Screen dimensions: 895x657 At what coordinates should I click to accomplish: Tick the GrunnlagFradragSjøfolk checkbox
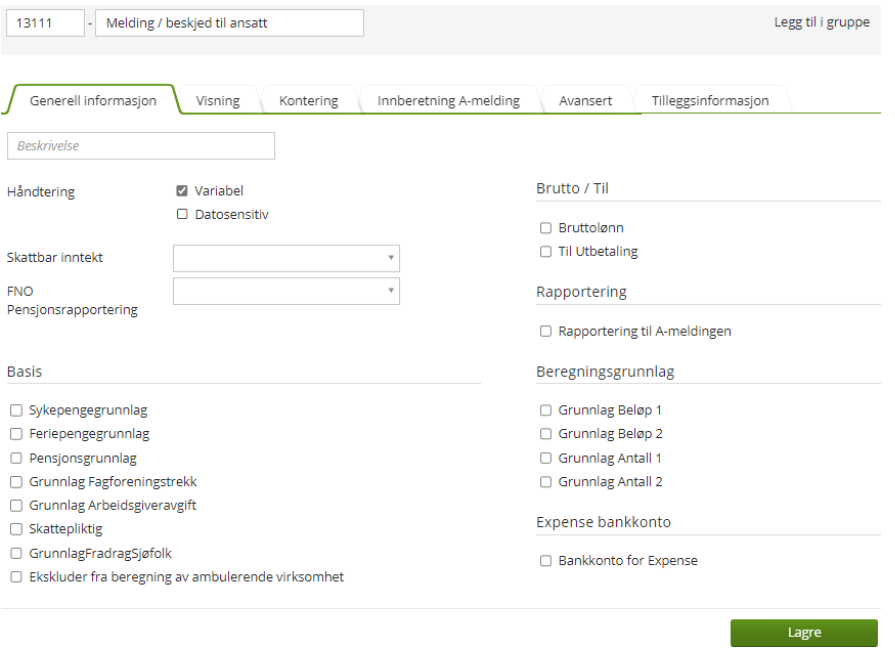click(16, 554)
